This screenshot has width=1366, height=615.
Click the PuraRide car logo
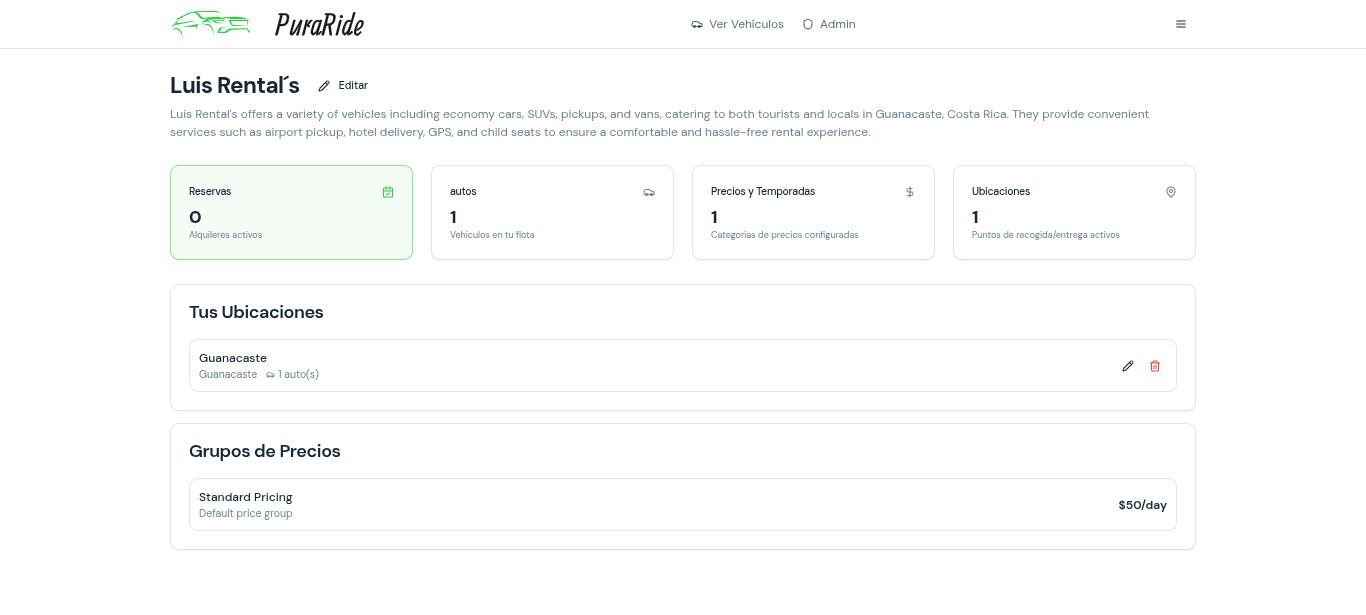click(x=211, y=23)
